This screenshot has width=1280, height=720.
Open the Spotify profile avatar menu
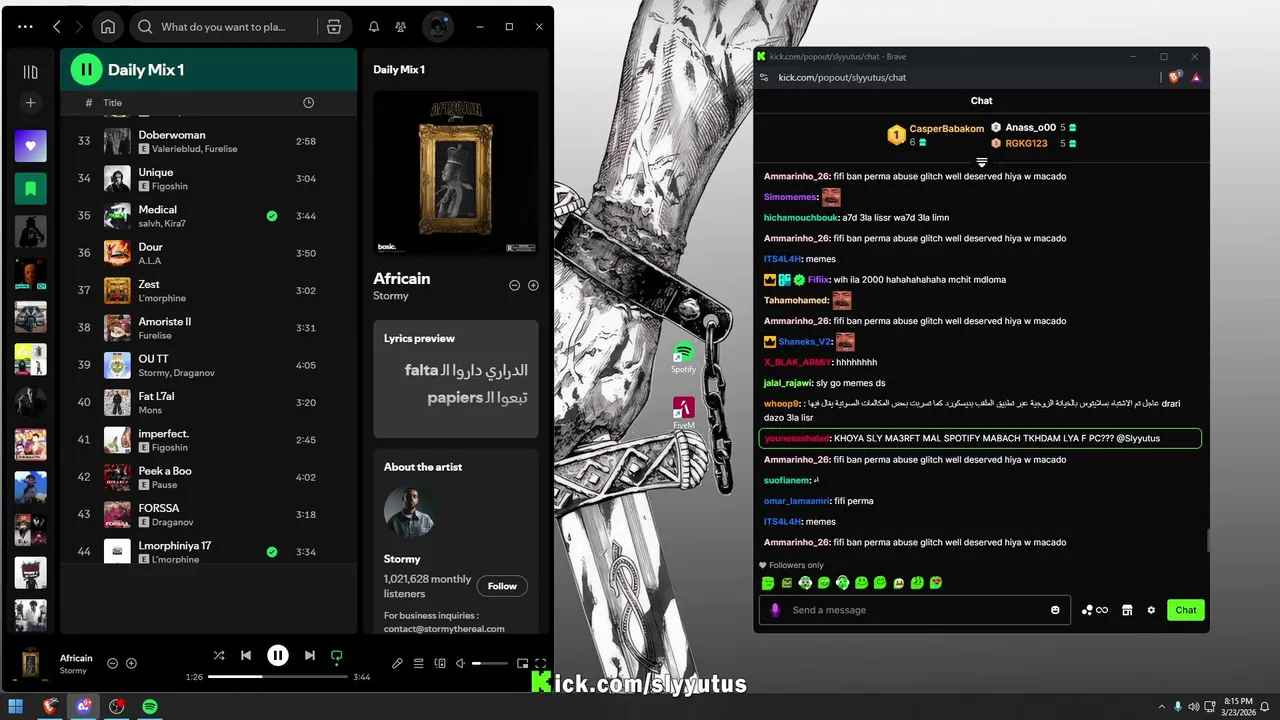tap(437, 27)
